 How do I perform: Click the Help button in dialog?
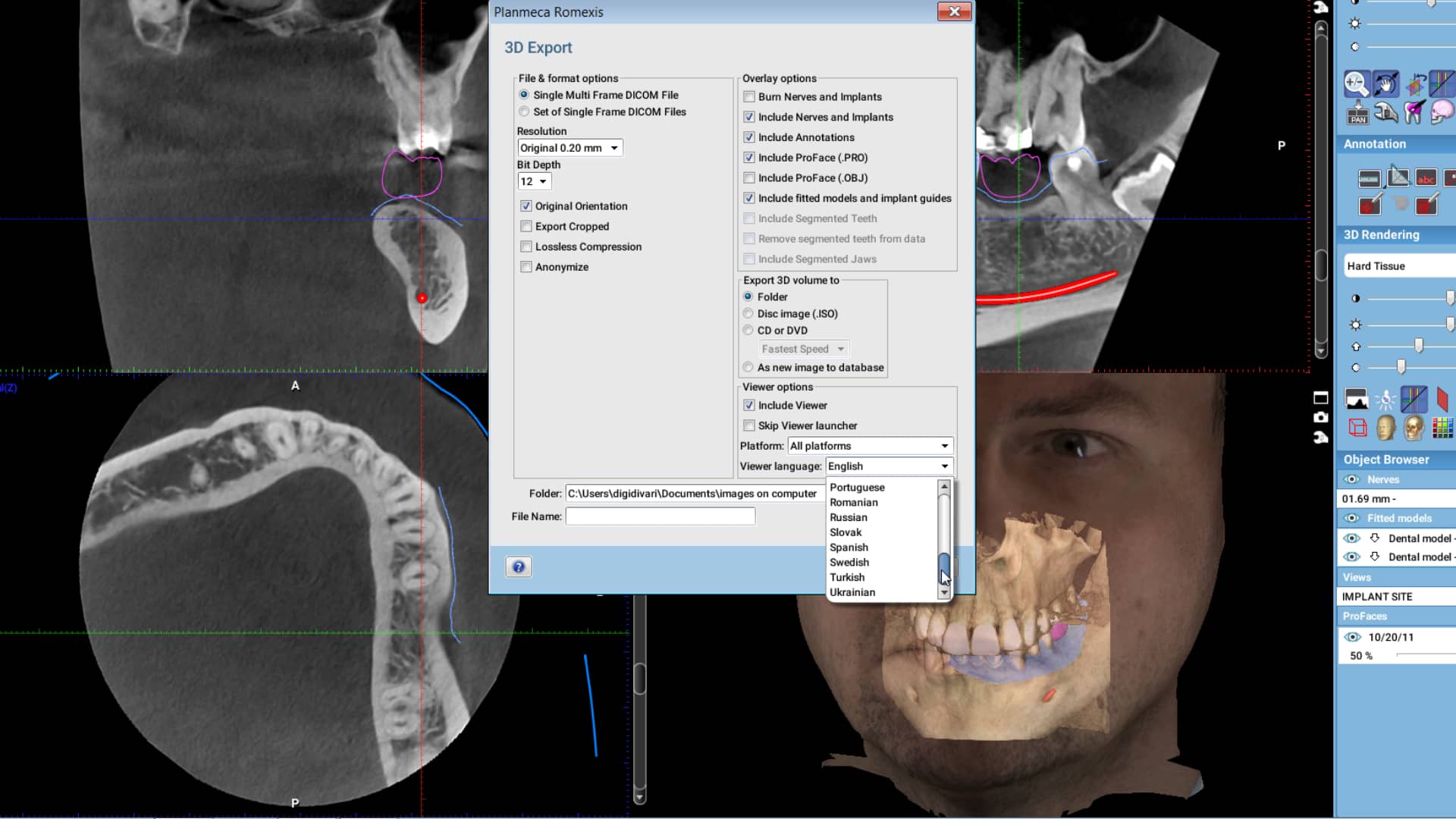point(519,566)
